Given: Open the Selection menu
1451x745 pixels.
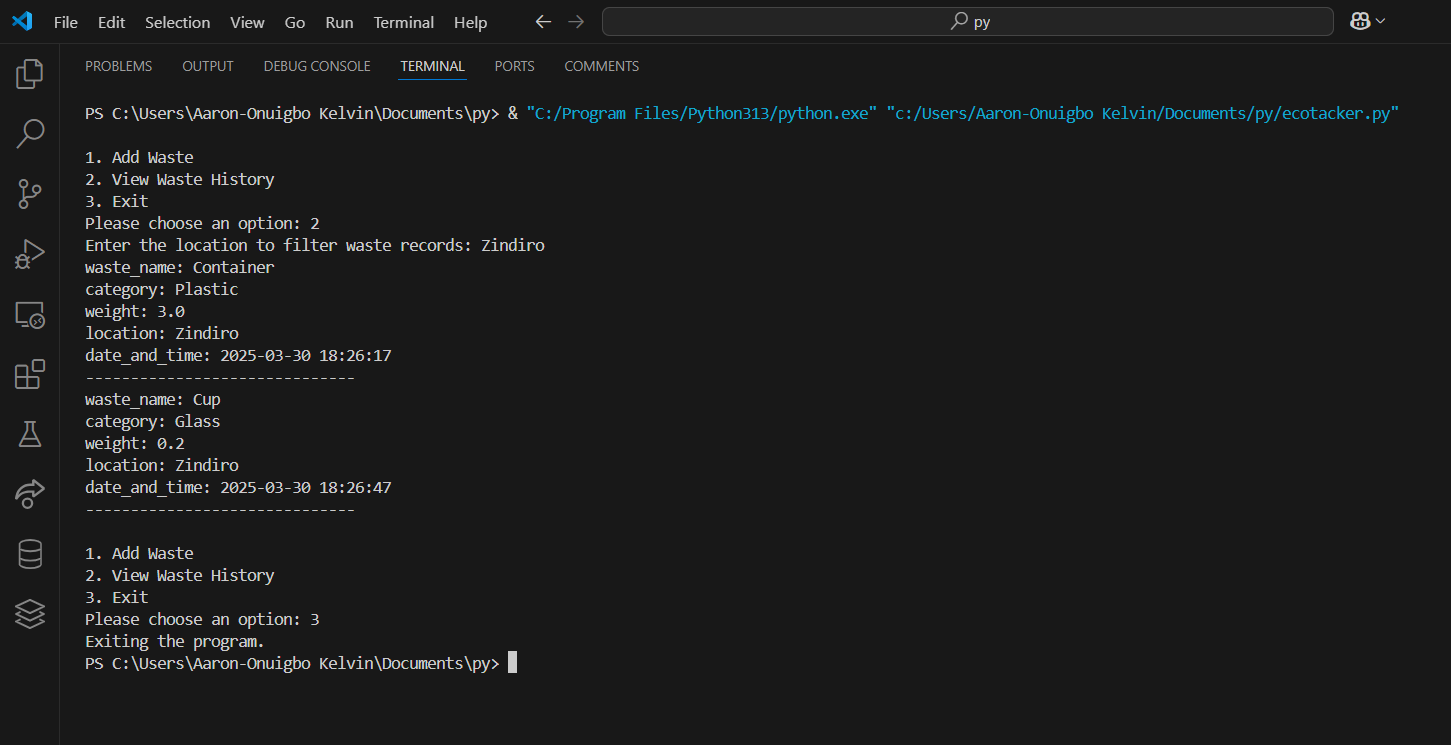Looking at the screenshot, I should pos(178,22).
